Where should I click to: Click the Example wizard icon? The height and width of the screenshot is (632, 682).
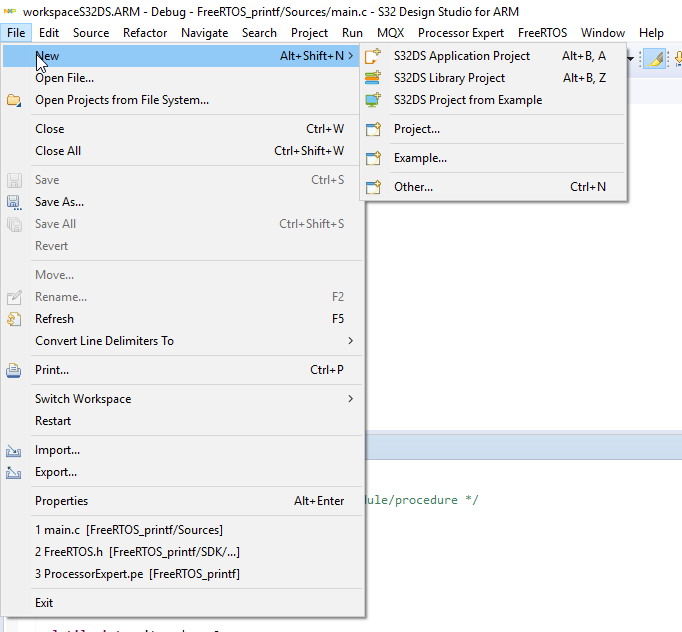coord(373,158)
